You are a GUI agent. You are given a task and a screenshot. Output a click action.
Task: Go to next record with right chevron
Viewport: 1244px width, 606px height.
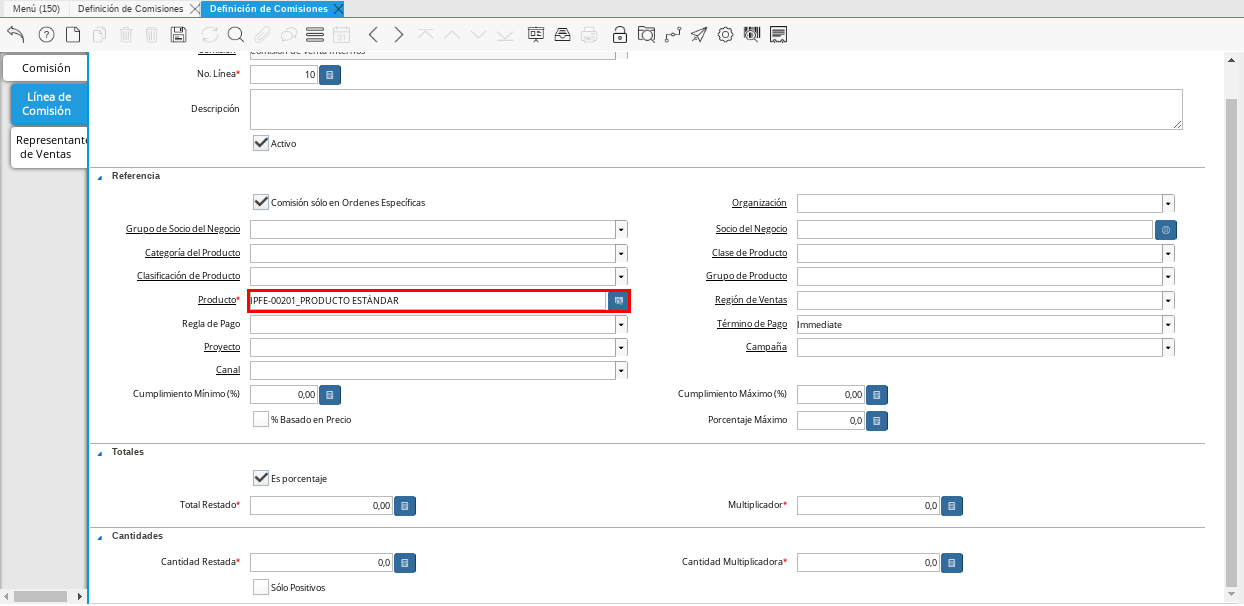point(399,35)
